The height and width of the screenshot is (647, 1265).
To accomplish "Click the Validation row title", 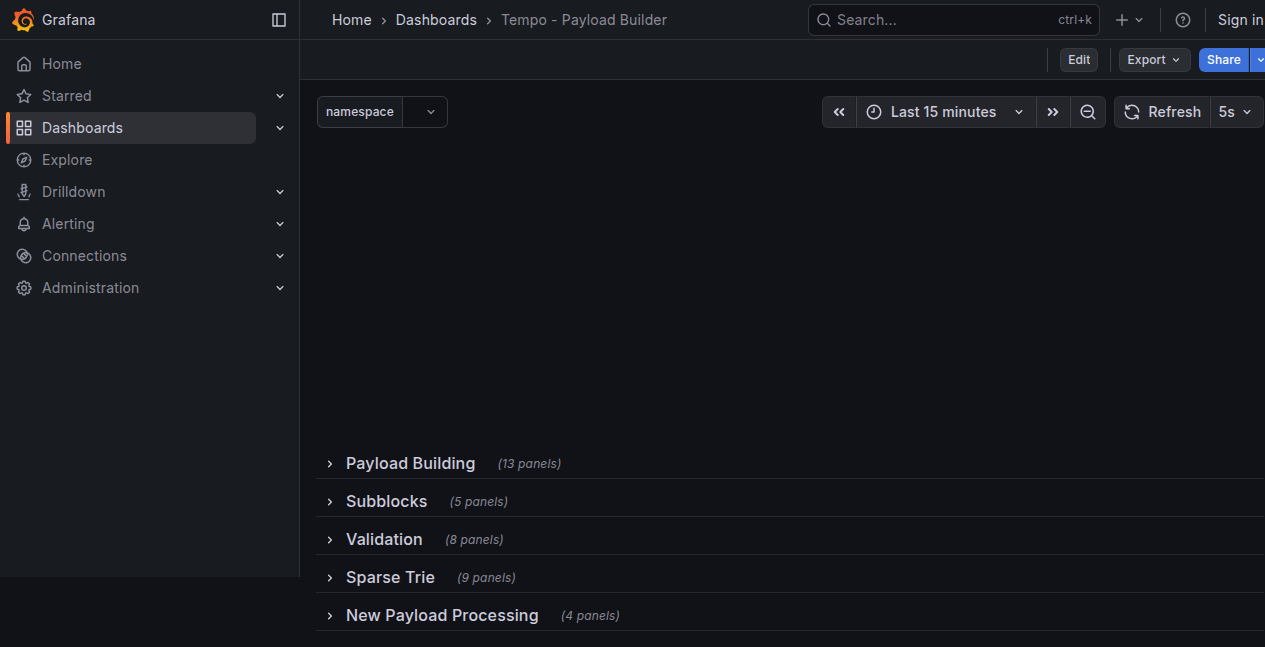I will tap(384, 540).
